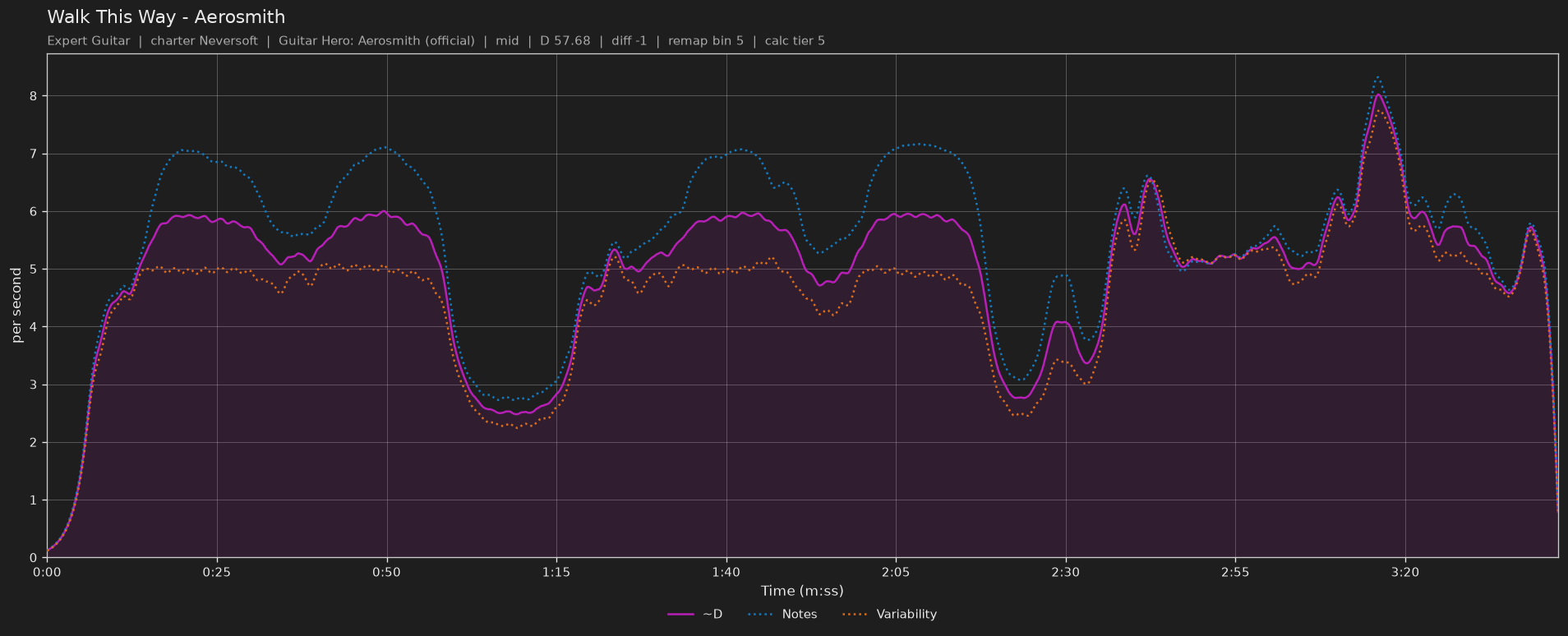Click the y-axis tick label 8
Viewport: 1568px width, 636px height.
coord(35,96)
